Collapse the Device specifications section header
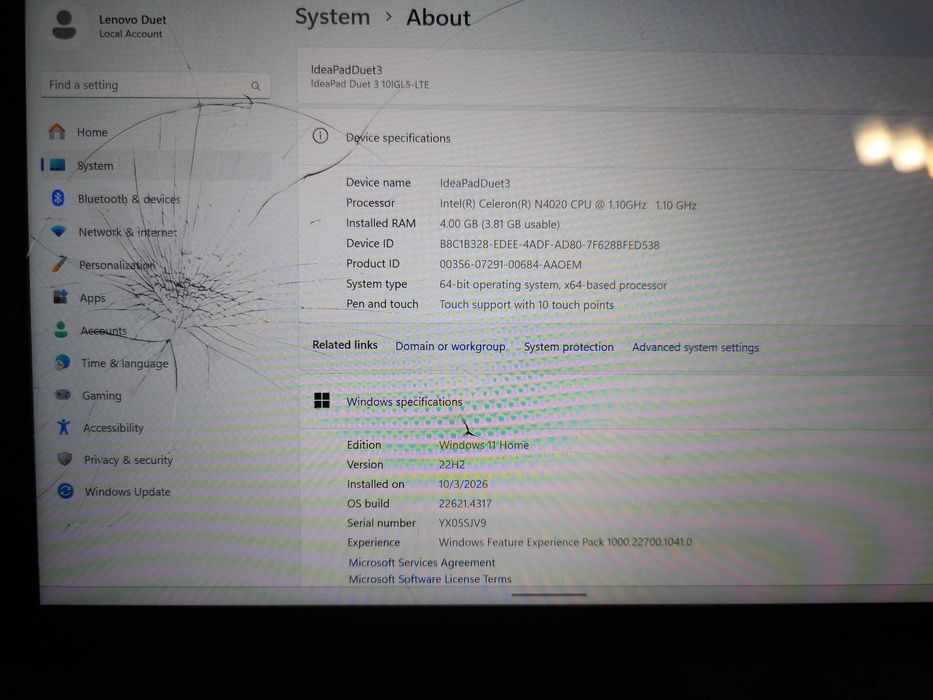 click(615, 138)
